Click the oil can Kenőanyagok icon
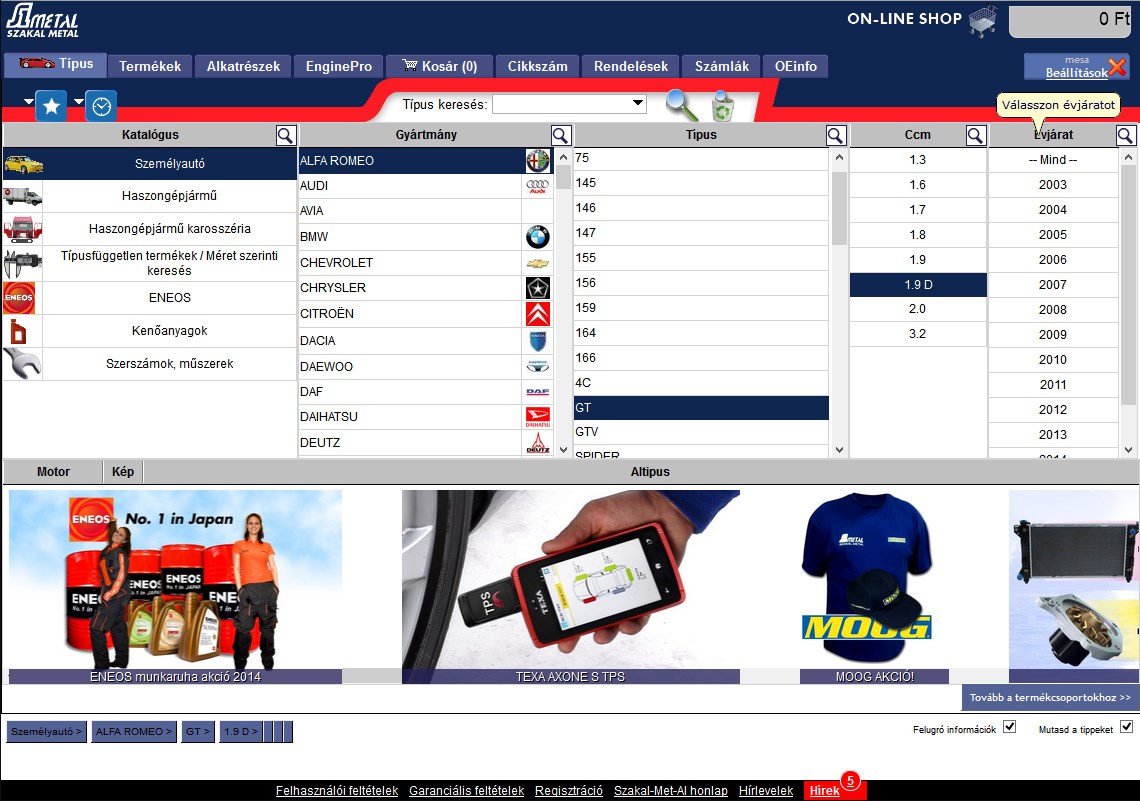This screenshot has width=1140, height=801. (x=18, y=331)
